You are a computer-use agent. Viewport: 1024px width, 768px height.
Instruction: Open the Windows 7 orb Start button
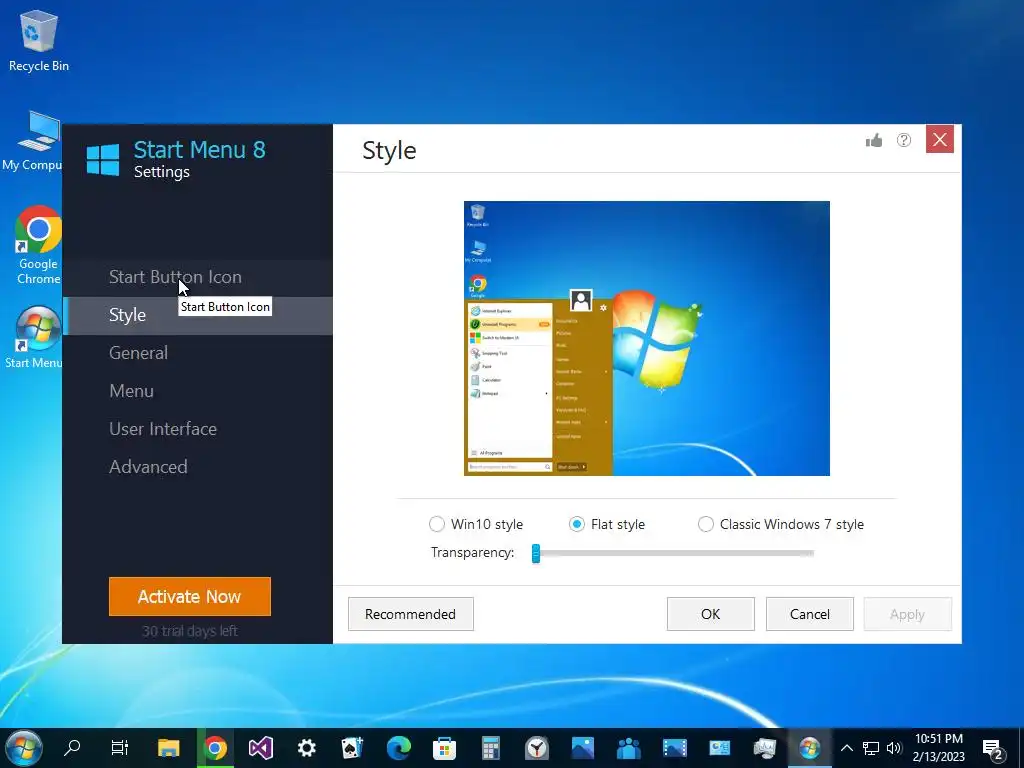point(23,748)
